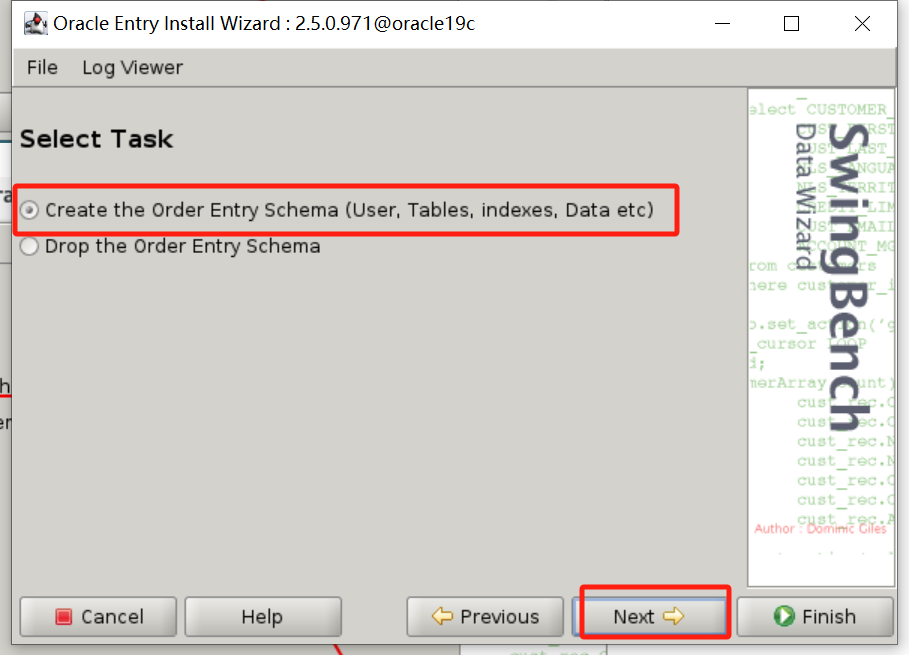The height and width of the screenshot is (655, 909).
Task: Click the window title text showing oracle19c
Action: [x=264, y=23]
